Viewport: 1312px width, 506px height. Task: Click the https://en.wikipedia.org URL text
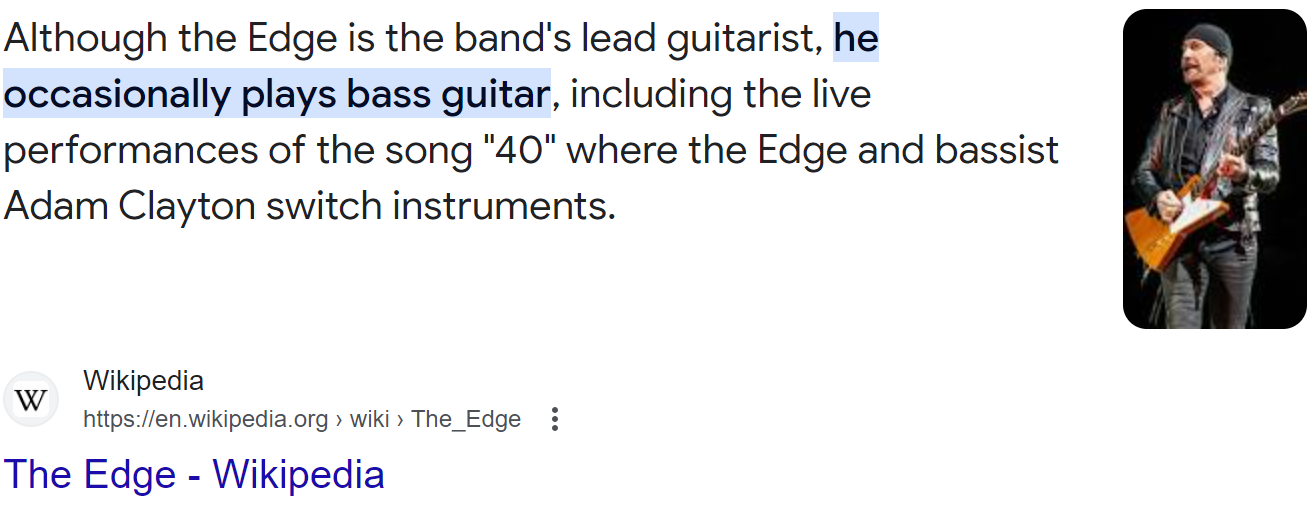click(205, 419)
